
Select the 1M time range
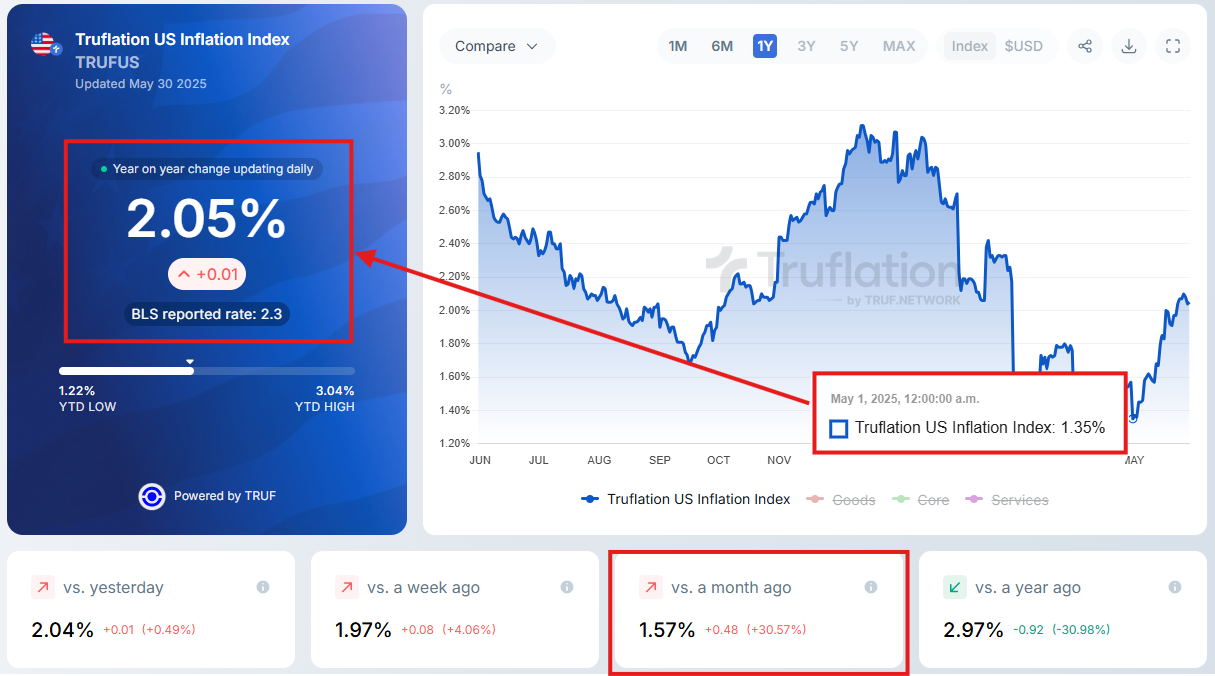(678, 46)
